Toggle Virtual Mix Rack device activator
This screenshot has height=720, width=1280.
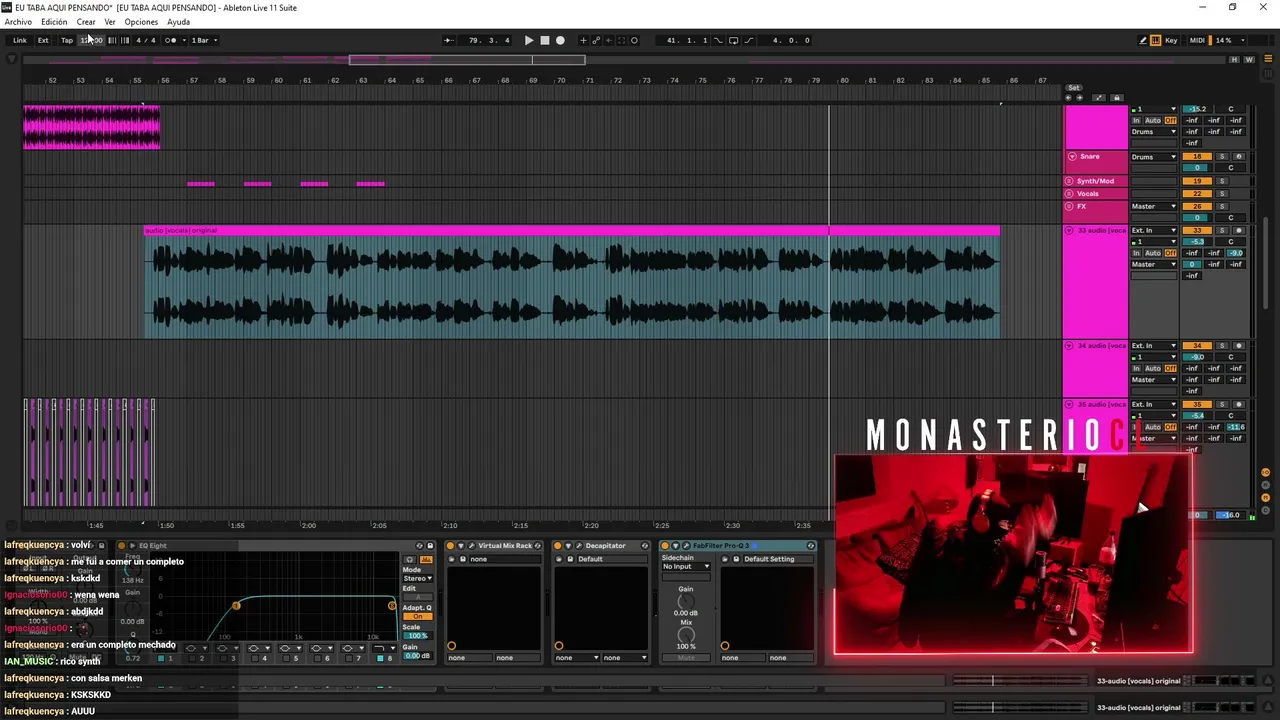[451, 546]
